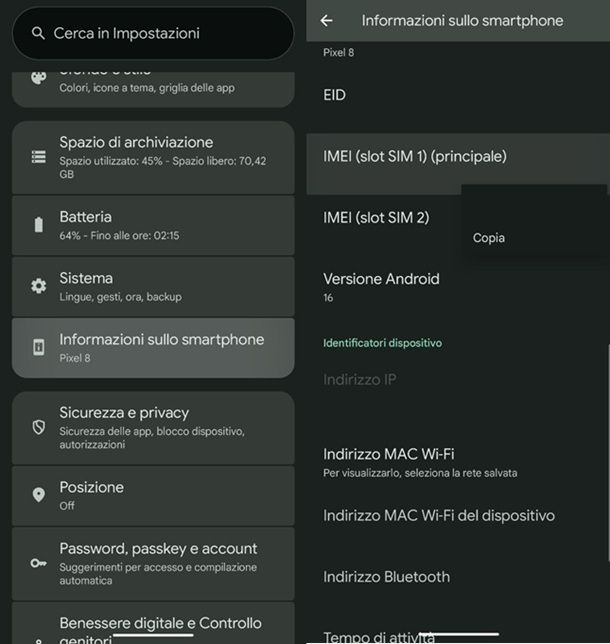The image size is (610, 644).
Task: Select Copia from the popup menu
Action: pos(489,238)
